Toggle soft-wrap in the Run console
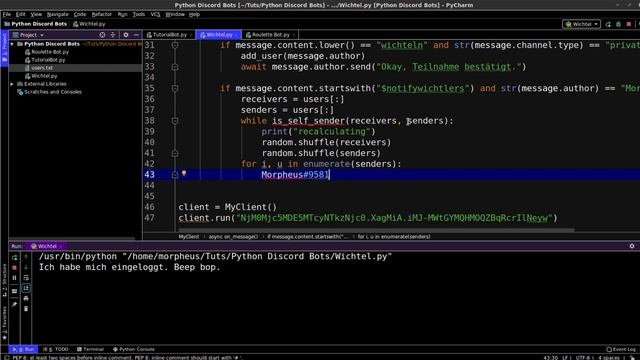 pos(26,278)
